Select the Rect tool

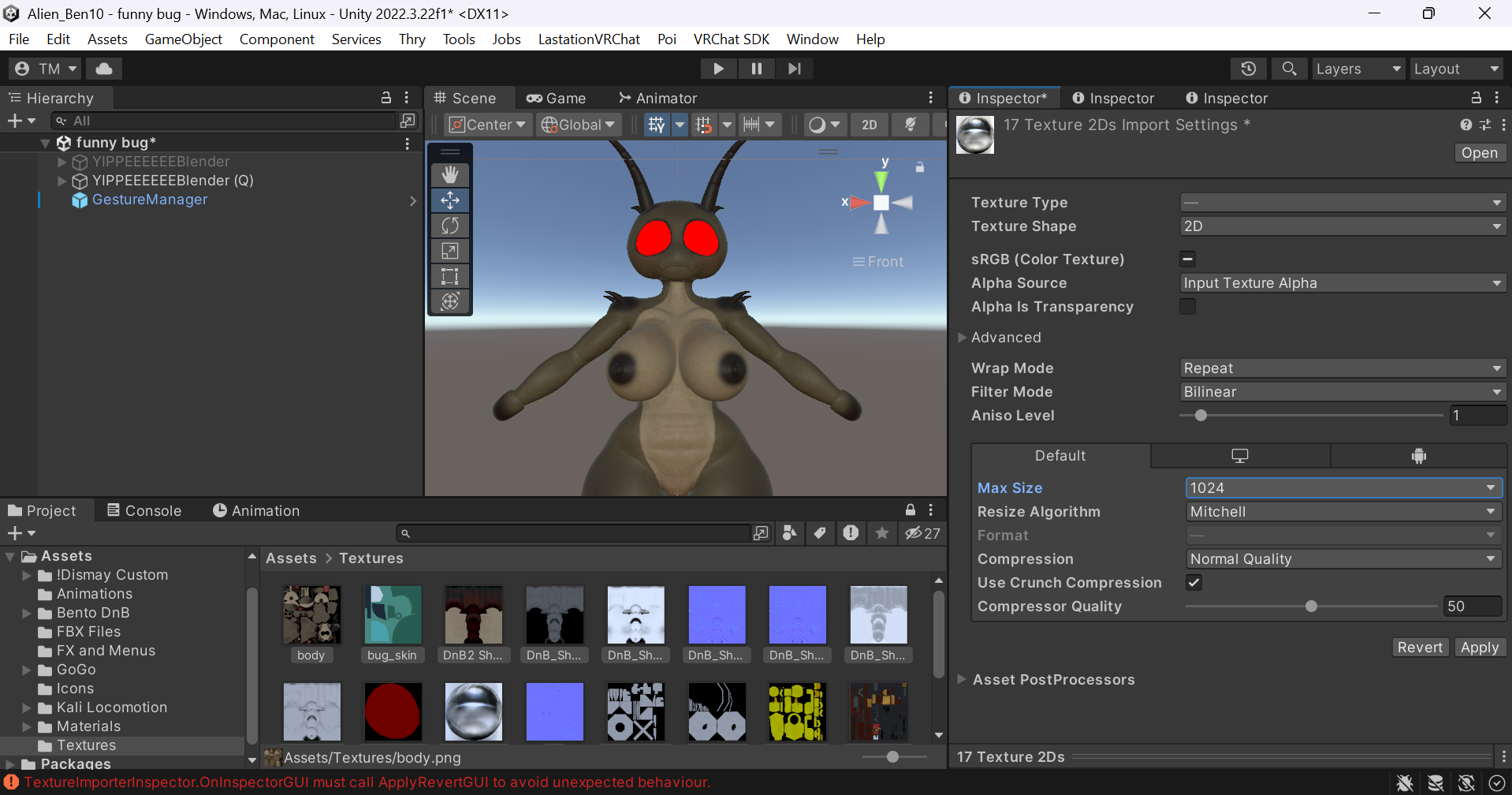[450, 276]
